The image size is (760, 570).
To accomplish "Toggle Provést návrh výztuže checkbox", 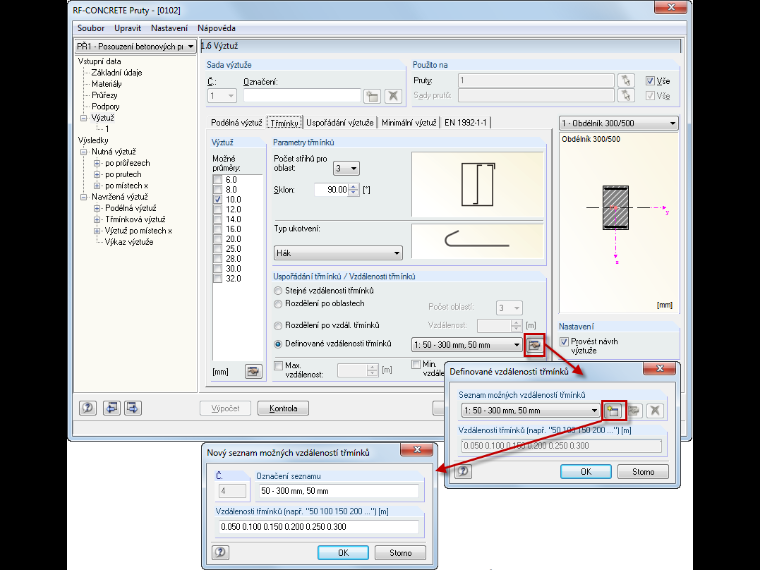I will pos(564,342).
